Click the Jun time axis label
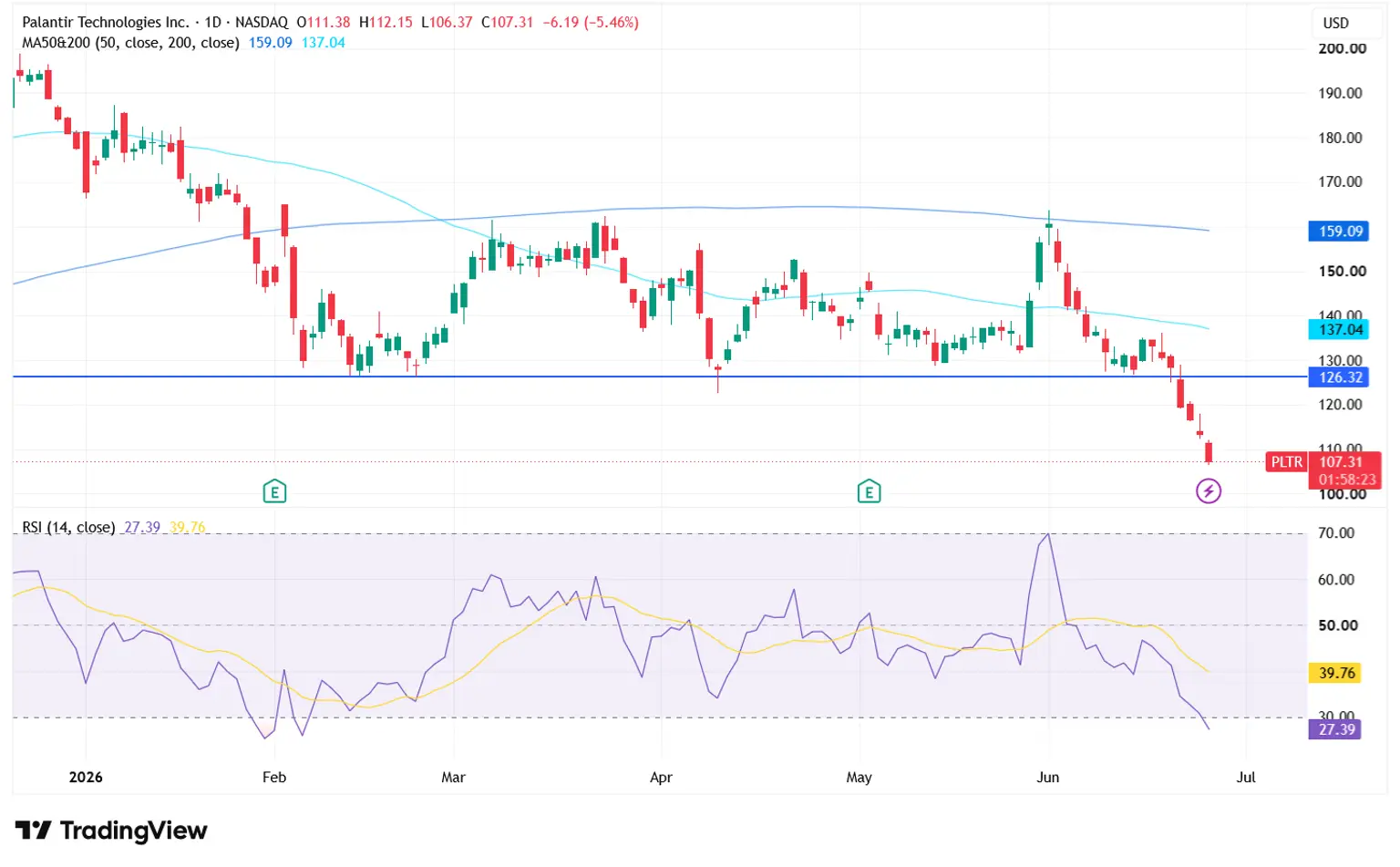This screenshot has height=867, width=1400. point(1048,778)
